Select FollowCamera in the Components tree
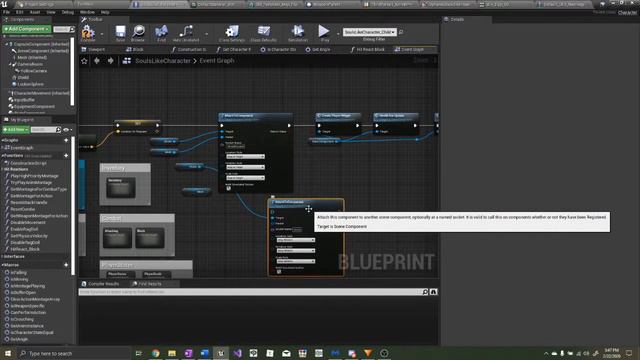640x360 pixels. [x=33, y=71]
